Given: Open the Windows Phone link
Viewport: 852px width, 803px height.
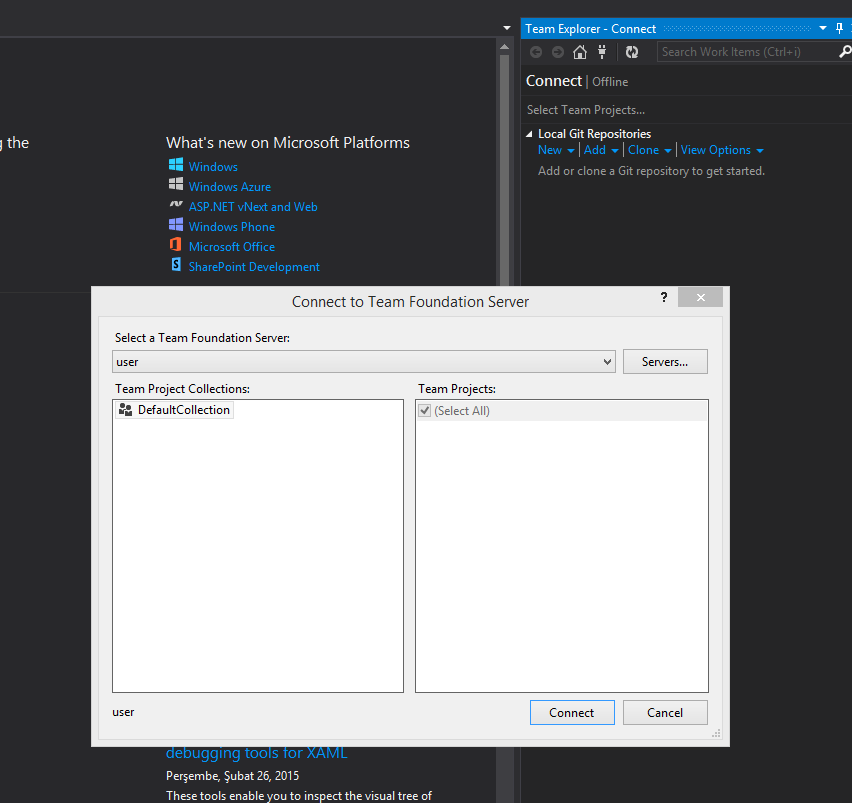Looking at the screenshot, I should point(232,227).
